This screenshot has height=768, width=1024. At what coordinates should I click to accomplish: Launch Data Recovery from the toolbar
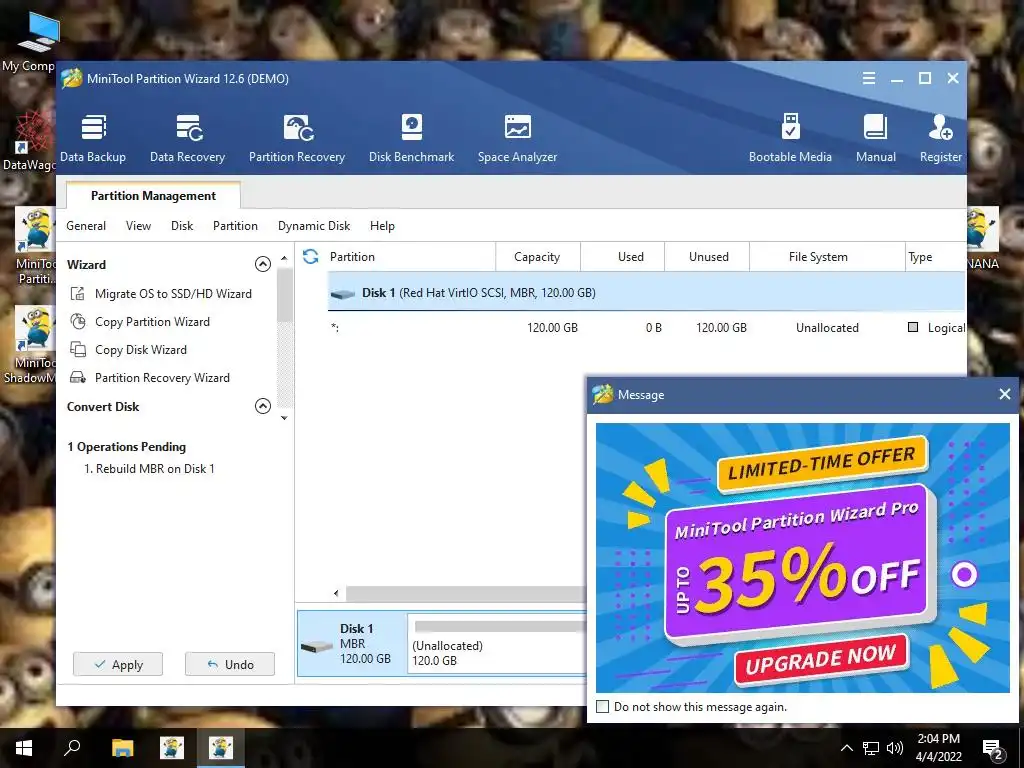[x=187, y=138]
